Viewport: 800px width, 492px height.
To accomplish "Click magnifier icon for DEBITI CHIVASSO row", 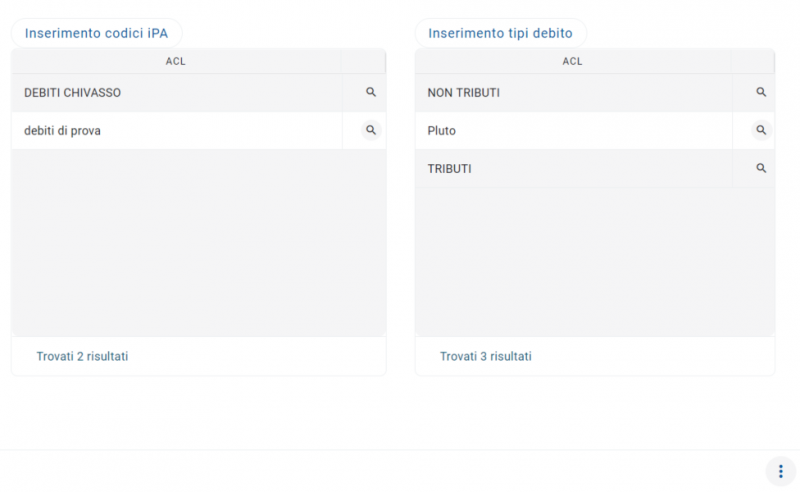I will (x=371, y=92).
